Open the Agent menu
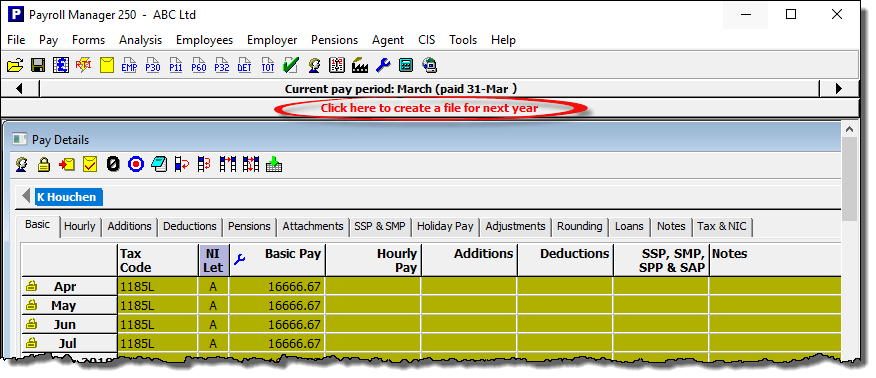 (x=388, y=40)
